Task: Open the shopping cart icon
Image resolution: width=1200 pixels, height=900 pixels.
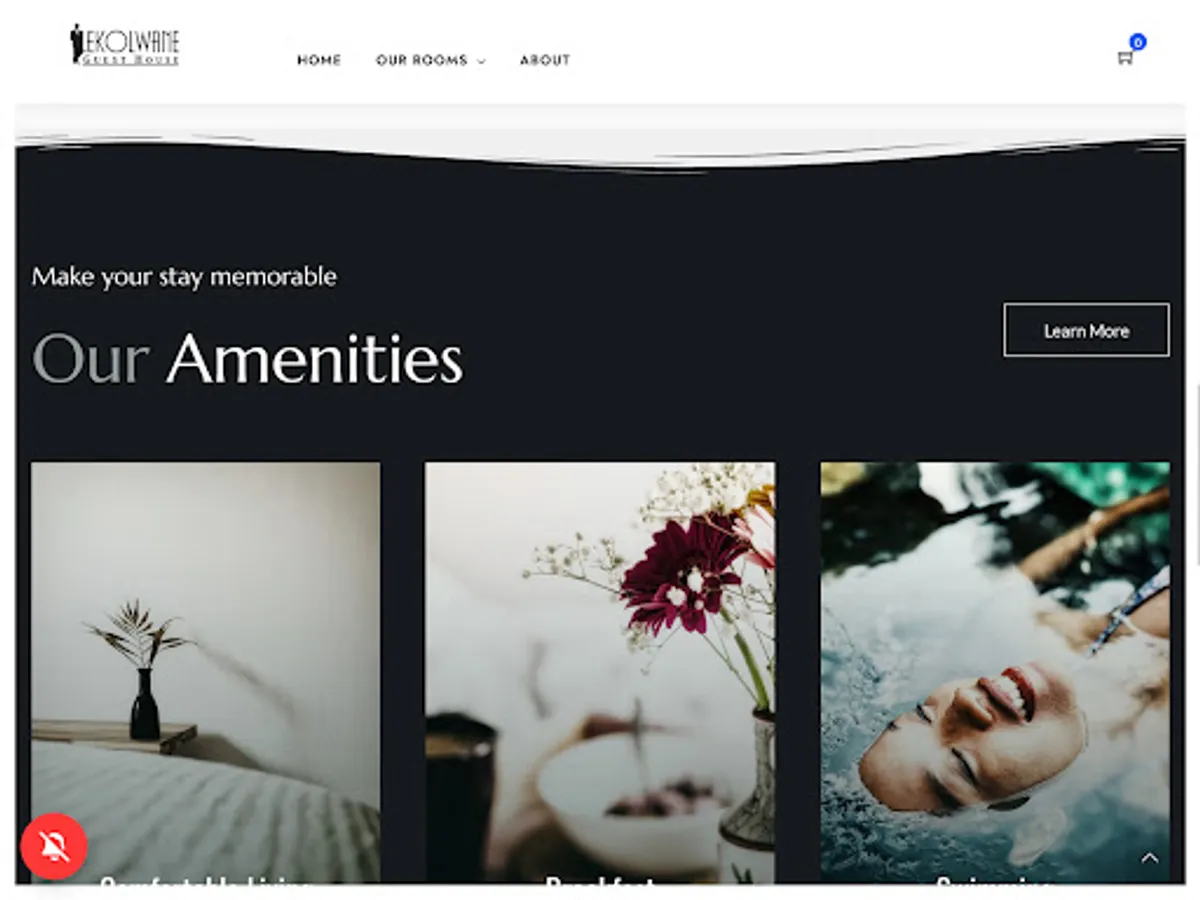Action: [x=1124, y=58]
